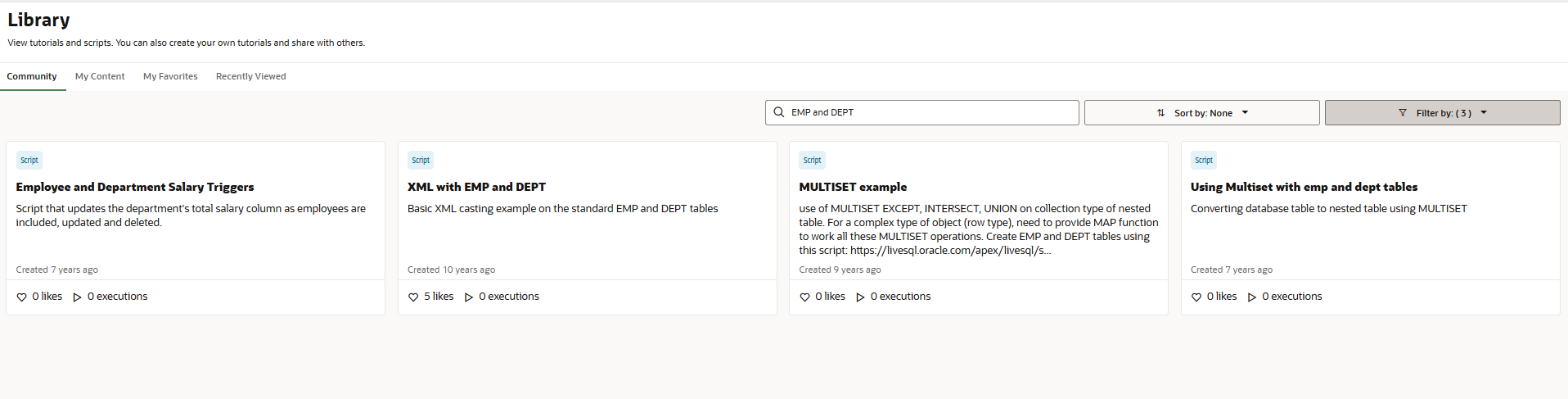
Task: Open the Employee and Department Salary Triggers script
Action: click(135, 187)
